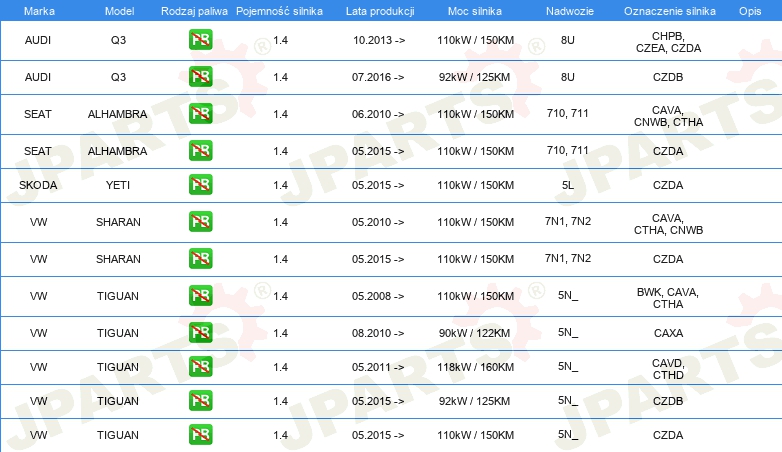Click "1.4" in the SKODA YETI row
This screenshot has width=782, height=452.
coord(280,185)
